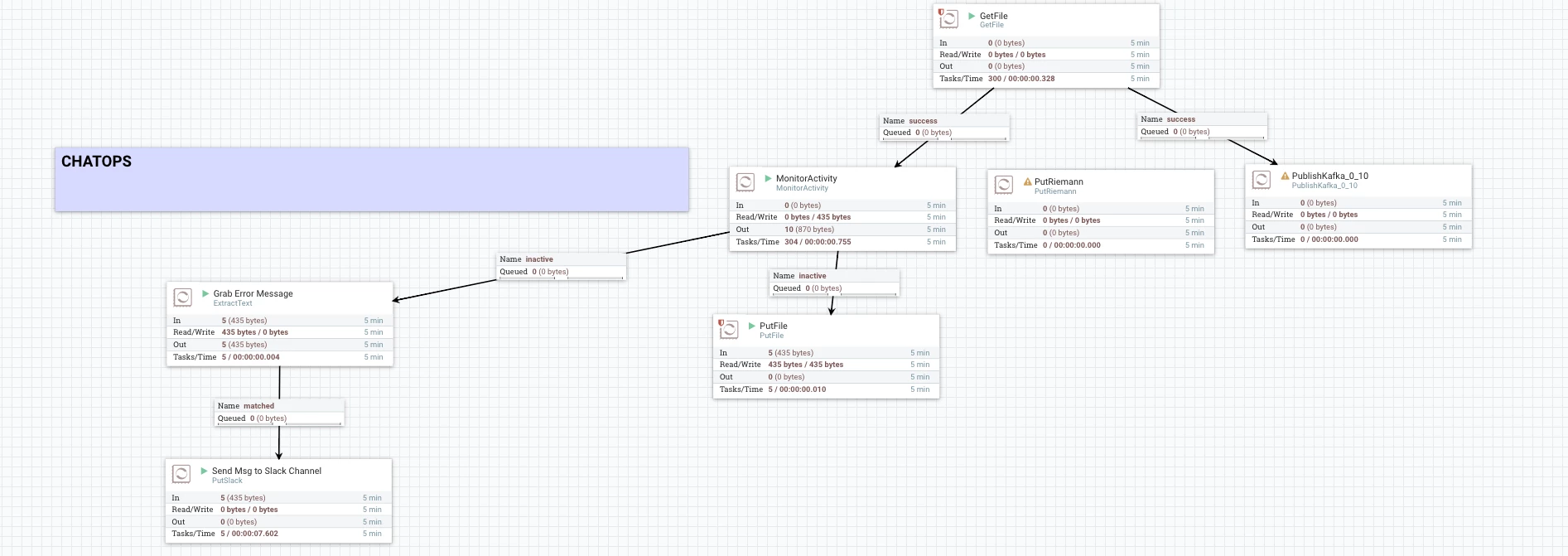Screen dimensions: 1568x556
Task: Click the In row of Send Msg to Slack Channel
Action: tap(278, 498)
